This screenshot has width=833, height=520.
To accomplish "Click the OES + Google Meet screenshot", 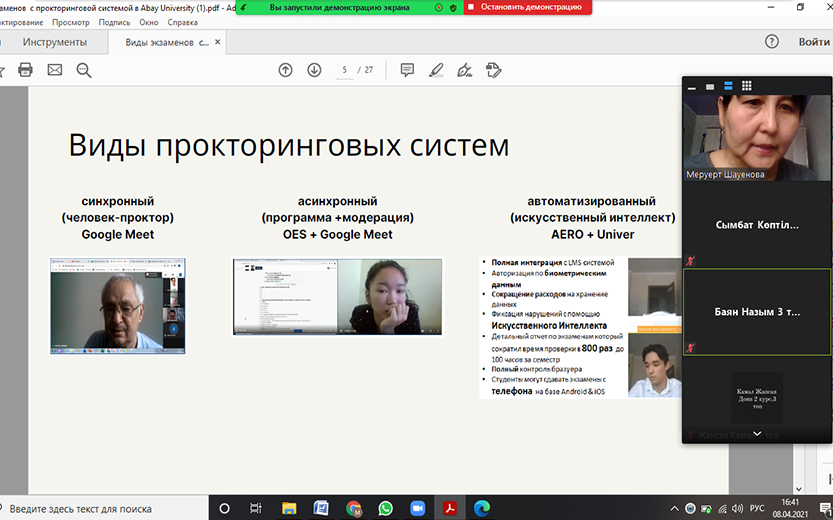I will click(337, 297).
